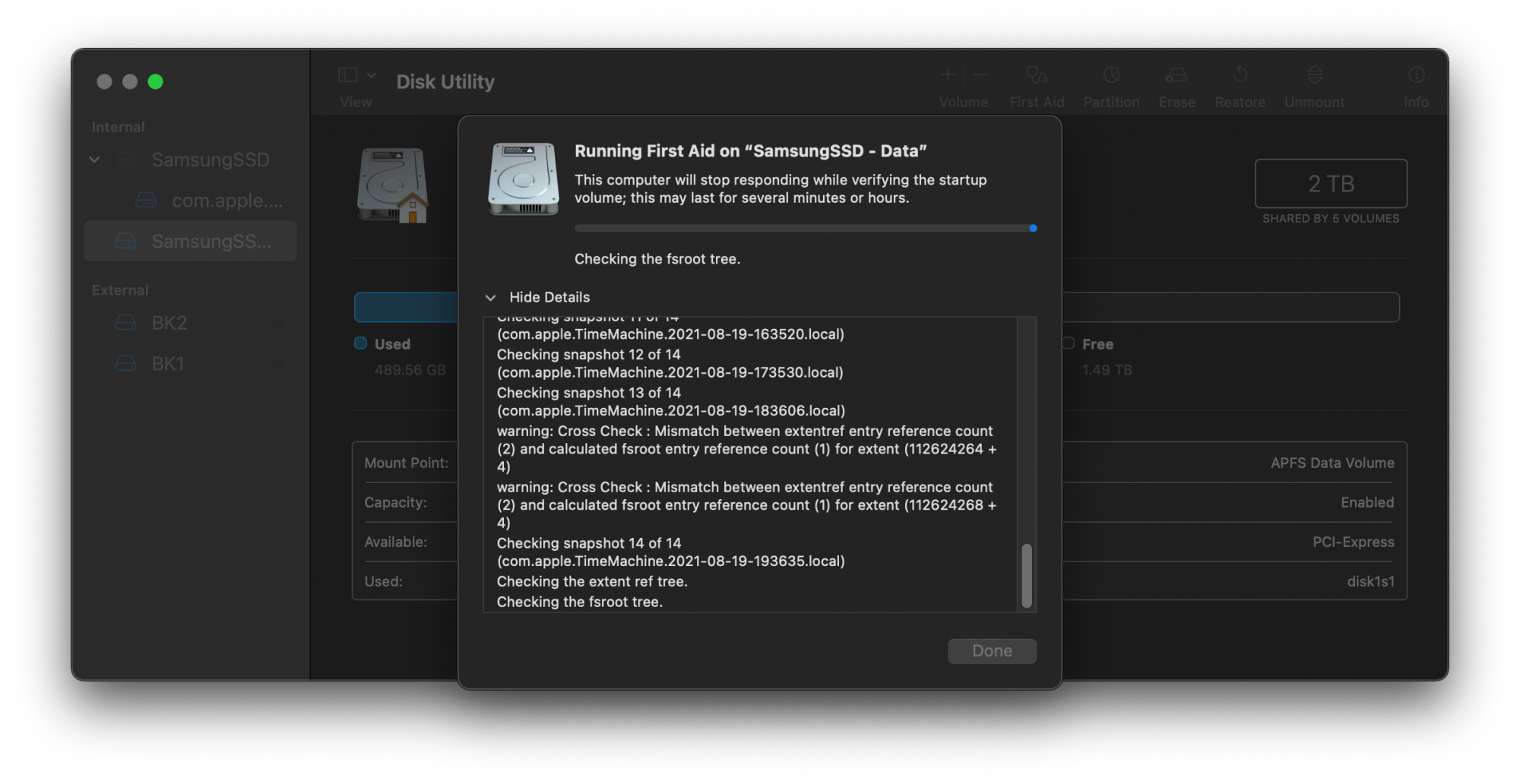This screenshot has width=1520, height=784.
Task: Click the 'Checking snapshot 14 of 14' log line
Action: (589, 543)
